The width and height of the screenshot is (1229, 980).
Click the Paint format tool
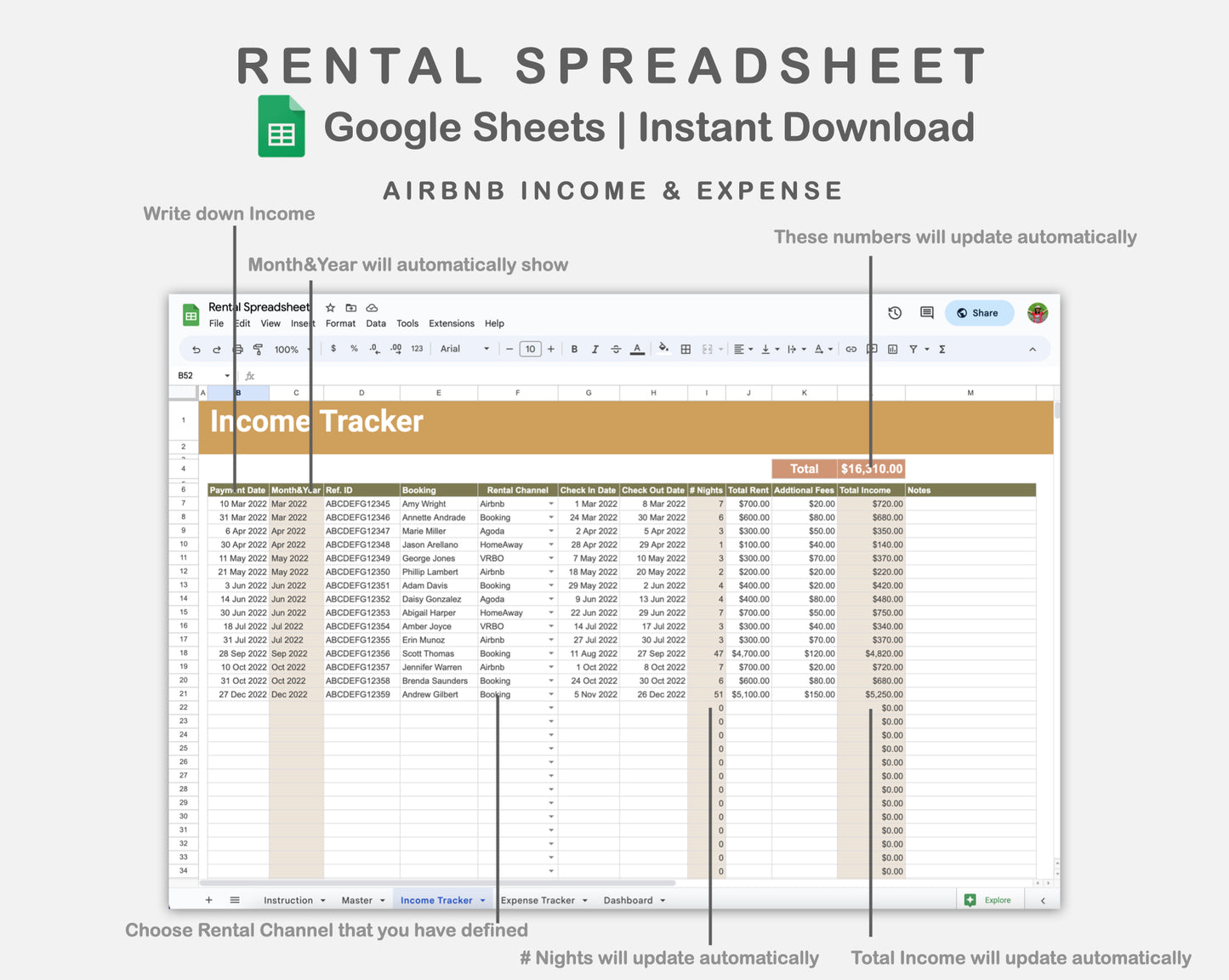pos(258,349)
